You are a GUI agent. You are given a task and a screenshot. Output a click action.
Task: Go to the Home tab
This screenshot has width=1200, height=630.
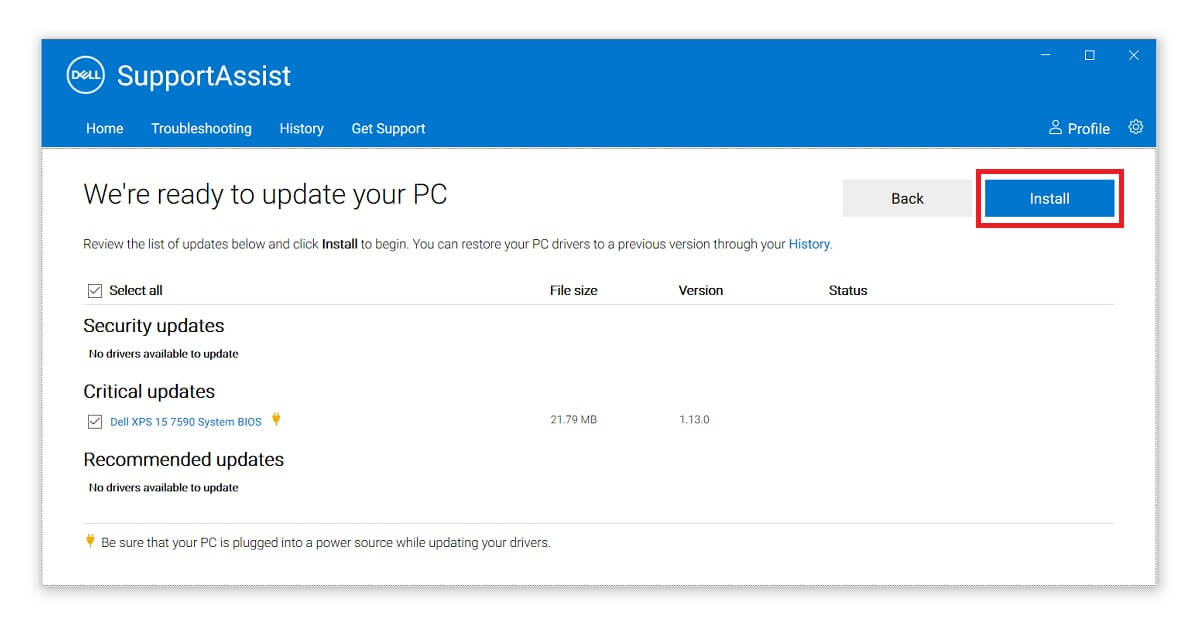click(105, 128)
